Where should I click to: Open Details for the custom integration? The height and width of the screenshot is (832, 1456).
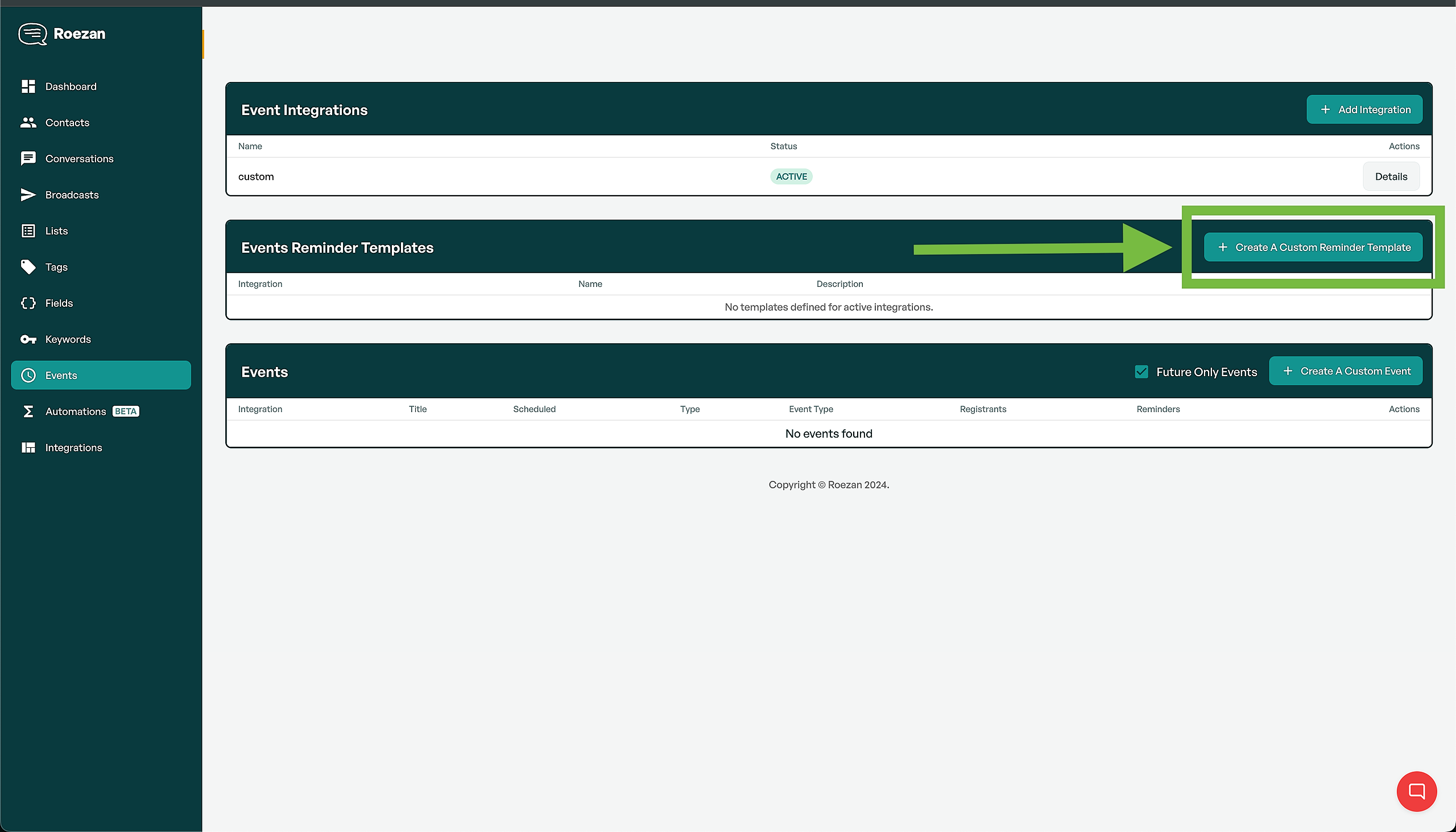(1391, 176)
